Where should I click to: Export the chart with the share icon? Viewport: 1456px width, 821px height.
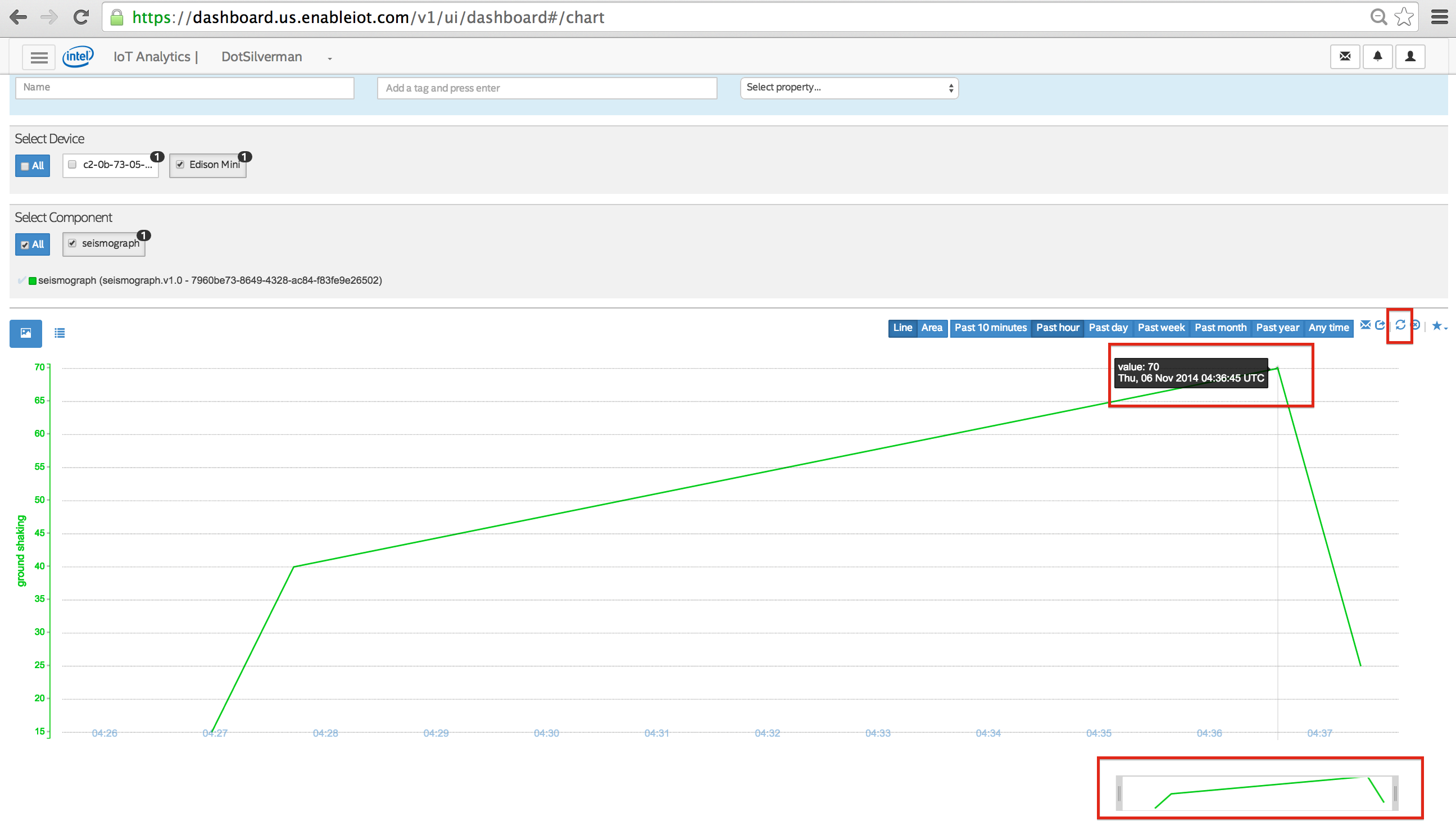(1380, 325)
